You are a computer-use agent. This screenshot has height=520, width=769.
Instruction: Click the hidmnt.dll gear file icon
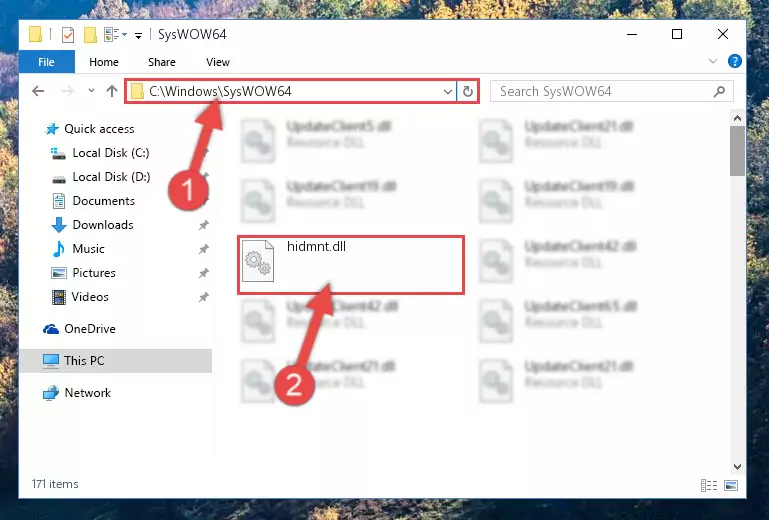point(258,261)
